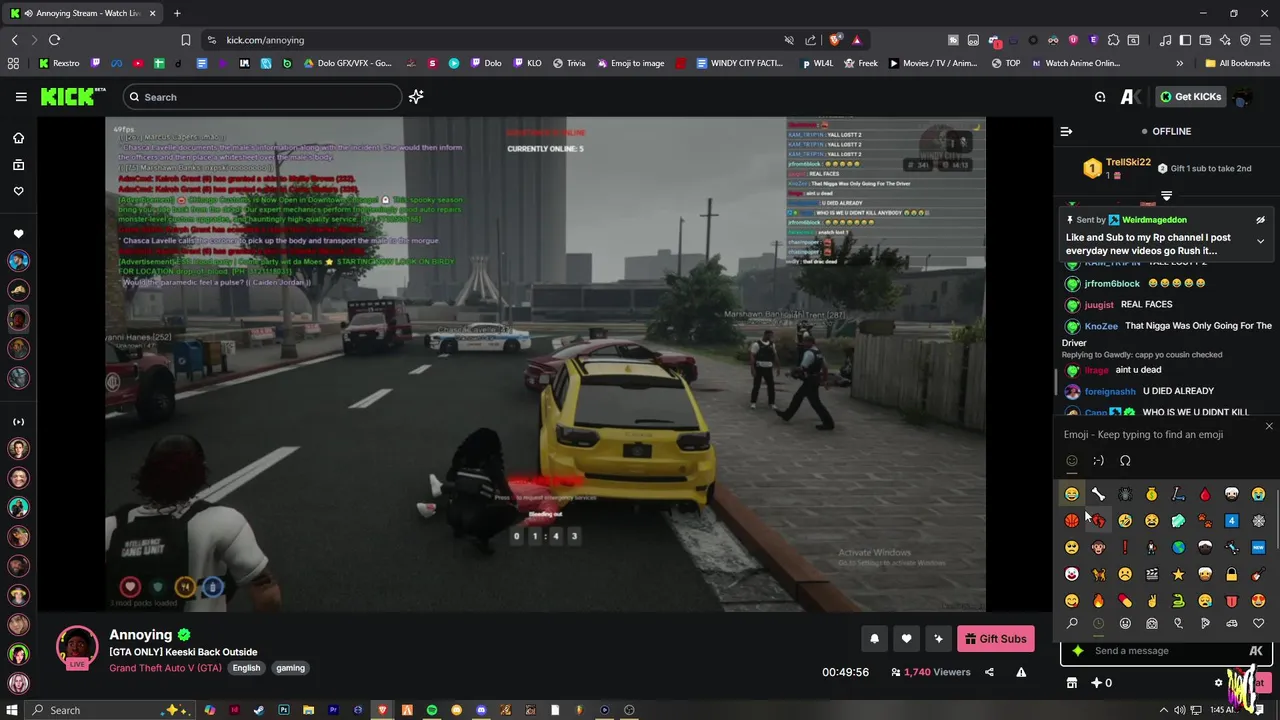Open the Annoying channel name link
Image resolution: width=1280 pixels, height=720 pixels.
141,635
